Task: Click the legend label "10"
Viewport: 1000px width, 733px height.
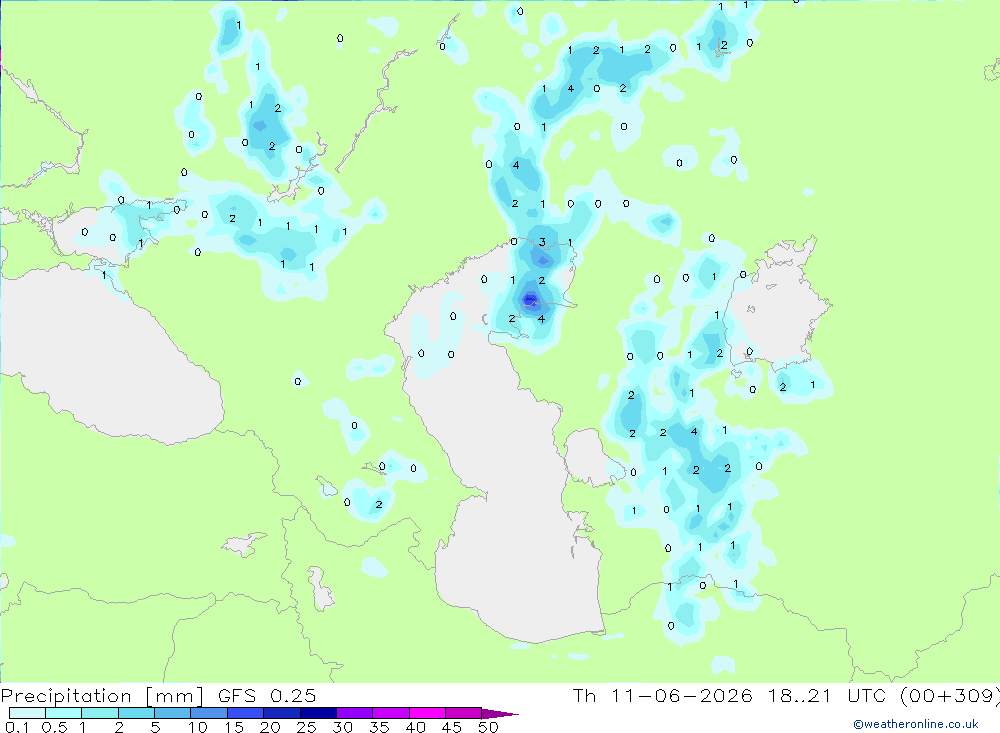Action: pos(197,727)
